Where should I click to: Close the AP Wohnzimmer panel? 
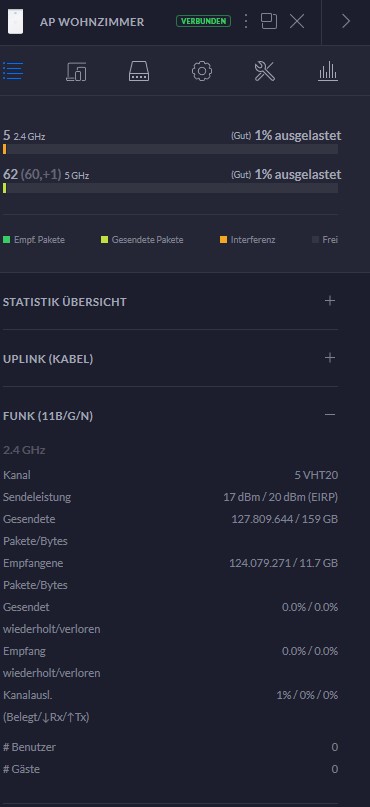tap(297, 21)
